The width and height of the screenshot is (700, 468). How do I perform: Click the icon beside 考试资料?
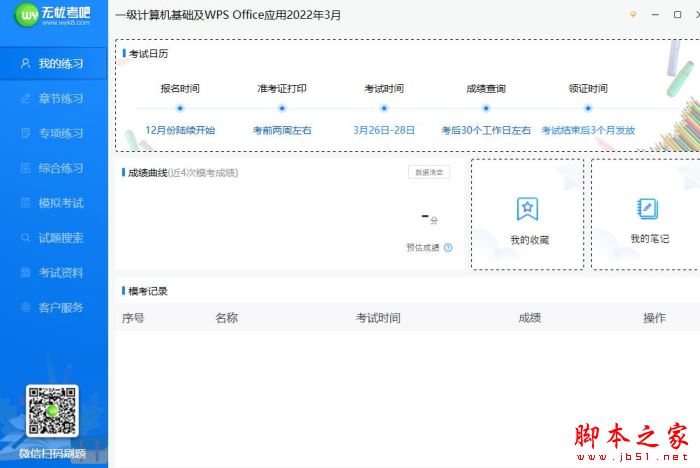(25, 272)
